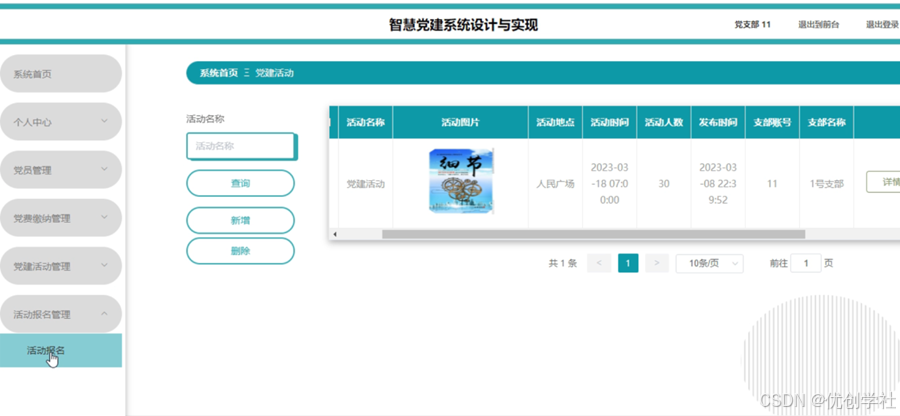The height and width of the screenshot is (416, 900).
Task: Expand the 党建活动管理 sidebar menu
Action: click(x=61, y=266)
